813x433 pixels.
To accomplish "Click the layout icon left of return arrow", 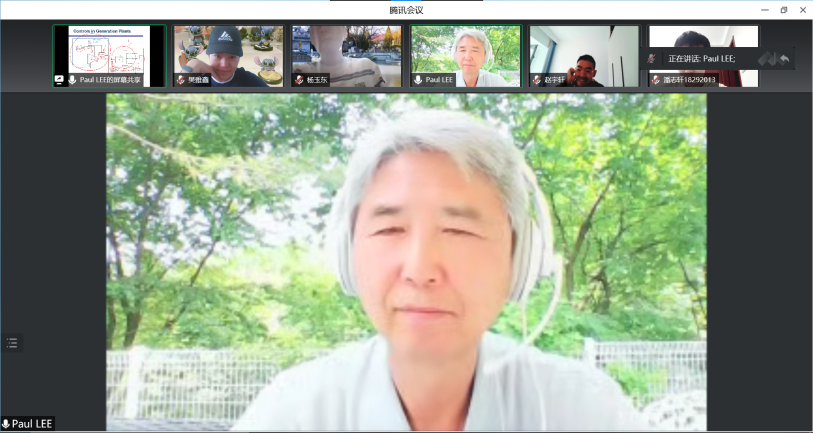I will [x=767, y=59].
